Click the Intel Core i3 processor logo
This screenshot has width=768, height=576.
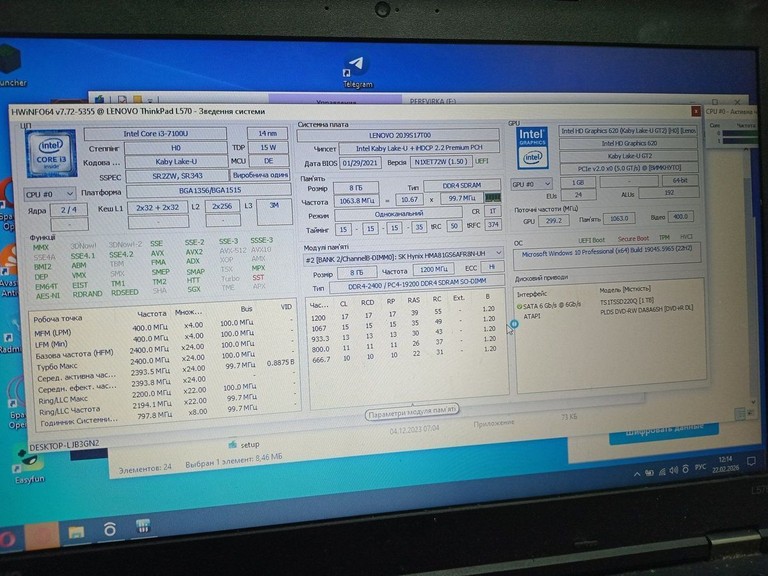[x=51, y=153]
